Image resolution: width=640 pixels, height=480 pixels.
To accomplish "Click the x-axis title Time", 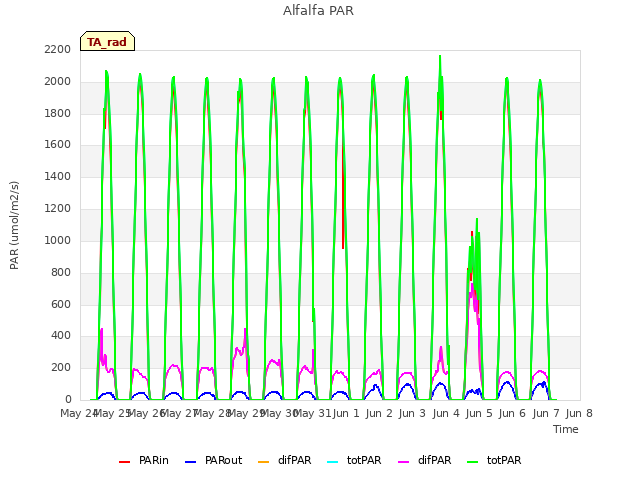I will pos(566,429).
